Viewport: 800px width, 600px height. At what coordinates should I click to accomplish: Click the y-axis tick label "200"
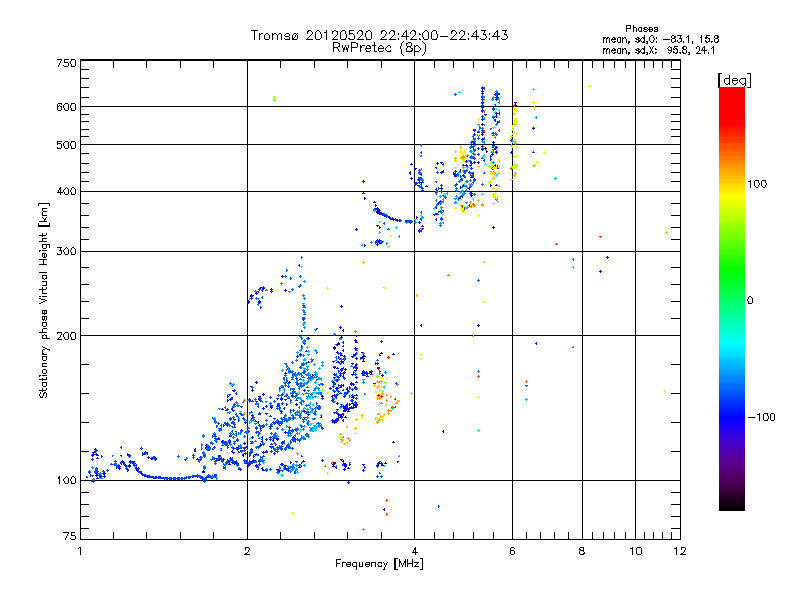click(x=66, y=336)
